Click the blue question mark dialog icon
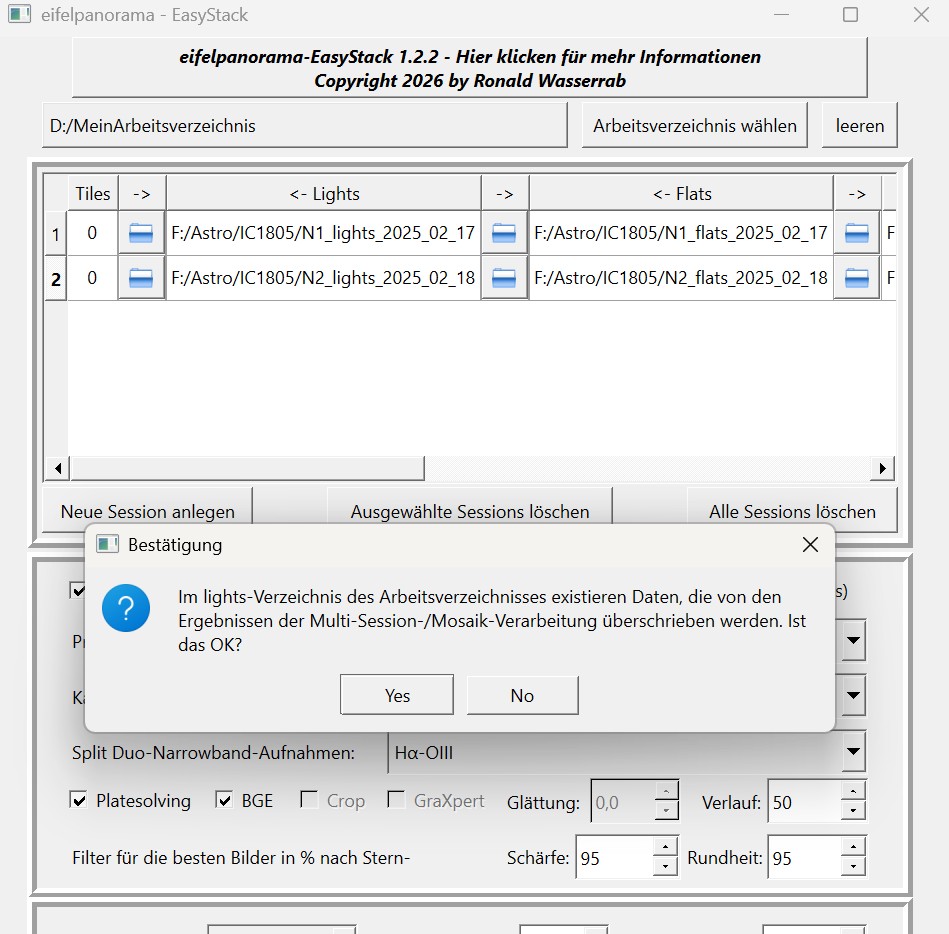The image size is (949, 934). pos(126,609)
